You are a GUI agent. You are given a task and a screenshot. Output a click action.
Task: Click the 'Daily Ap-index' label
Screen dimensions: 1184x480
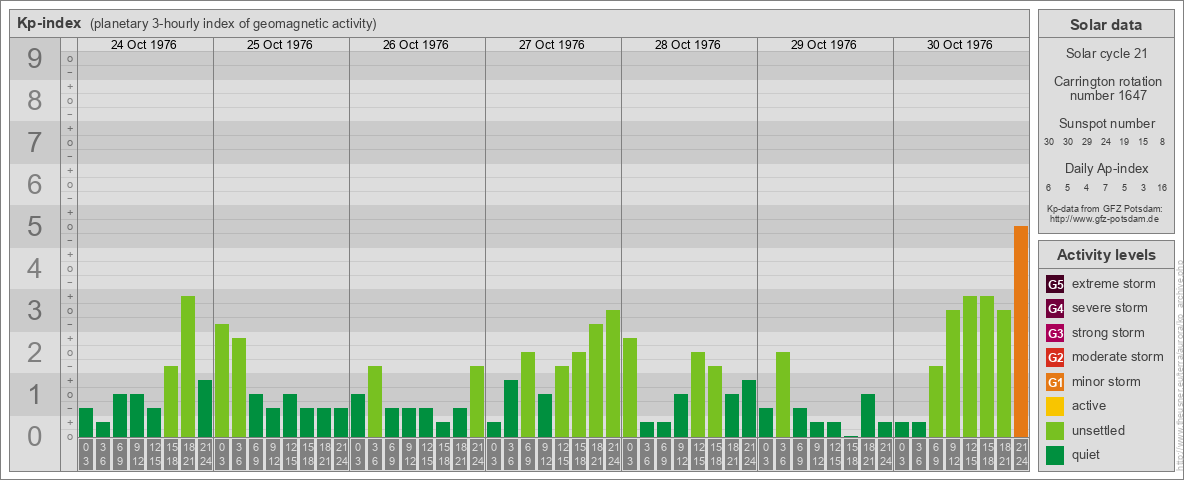click(x=1106, y=168)
